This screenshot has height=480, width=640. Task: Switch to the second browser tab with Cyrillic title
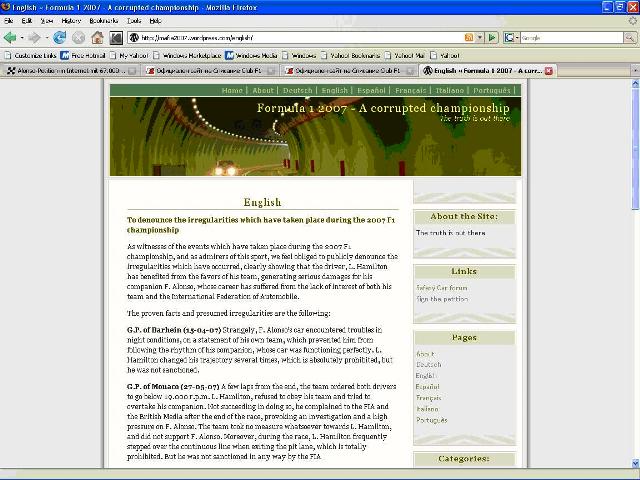click(x=209, y=71)
